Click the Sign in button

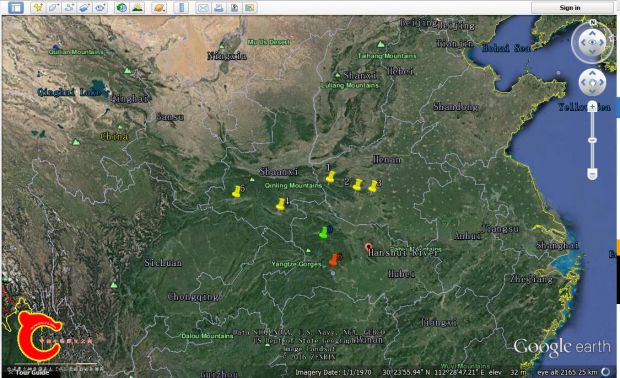click(x=569, y=8)
